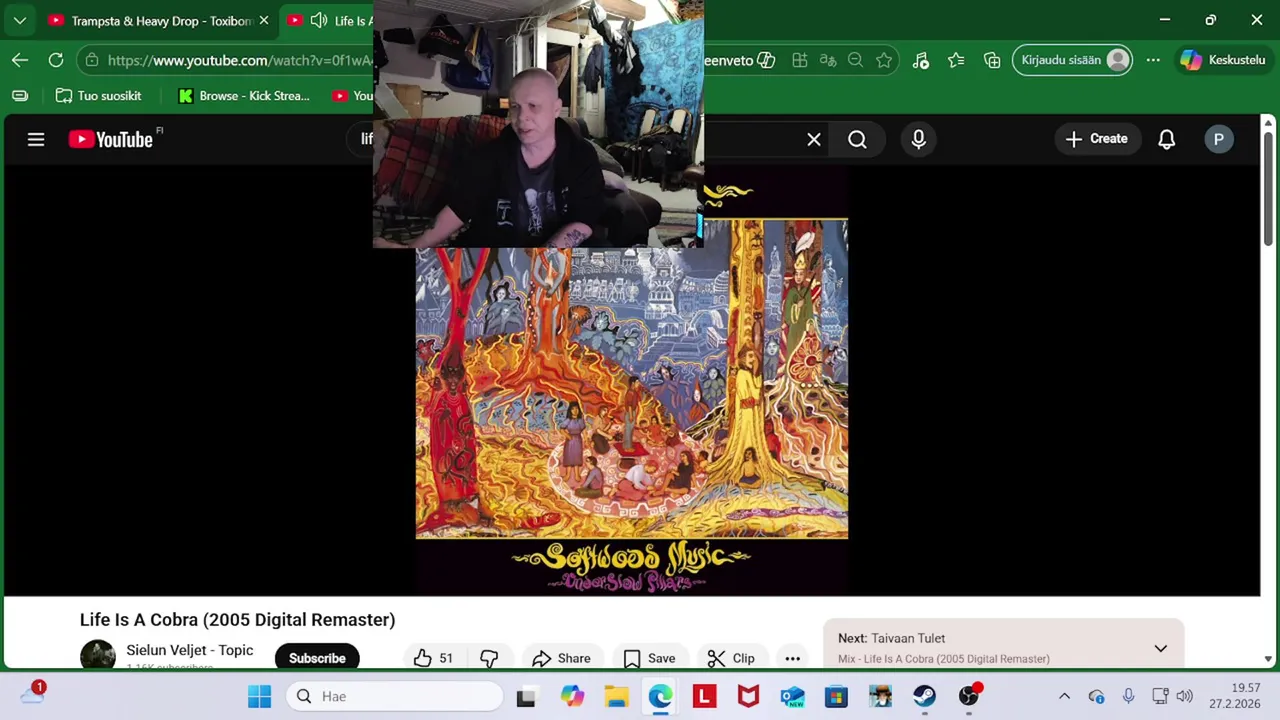The image size is (1280, 720).
Task: Click the taskbar search box Hae
Action: pyautogui.click(x=395, y=696)
